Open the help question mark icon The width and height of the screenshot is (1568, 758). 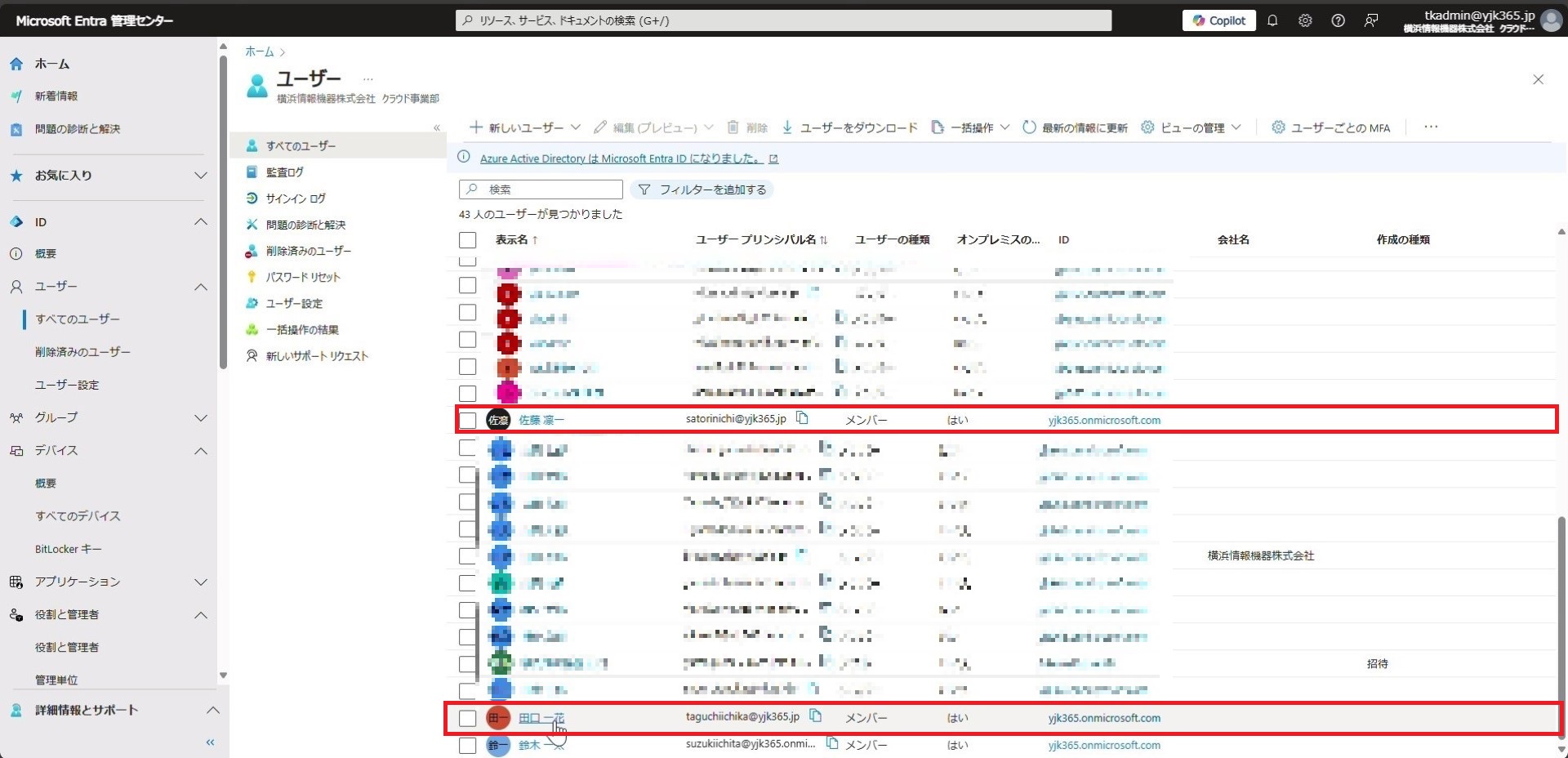(x=1338, y=20)
